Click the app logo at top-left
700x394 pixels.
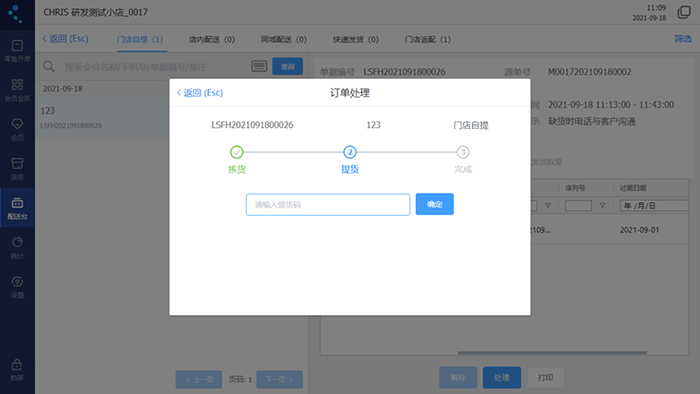(x=15, y=13)
